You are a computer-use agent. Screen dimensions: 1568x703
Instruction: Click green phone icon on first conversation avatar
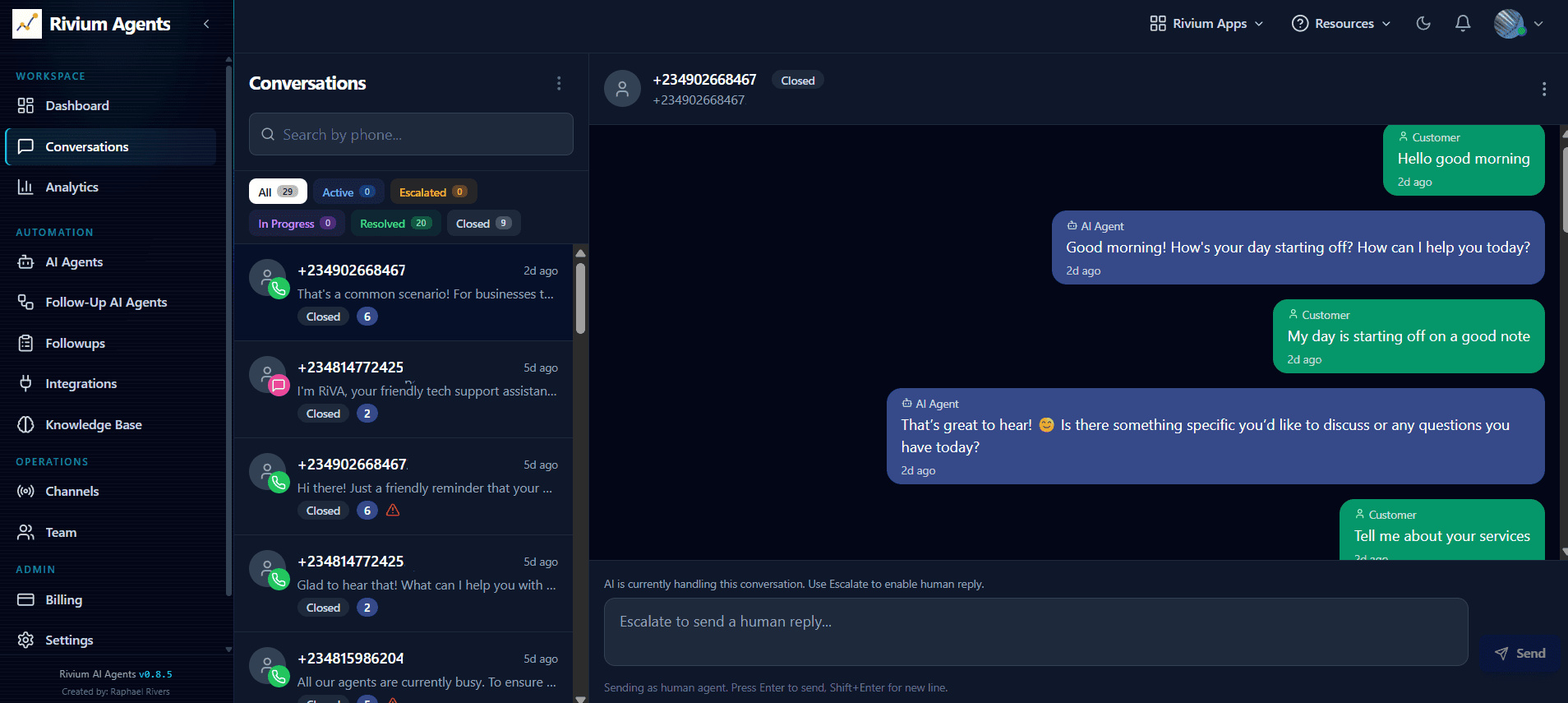(x=279, y=289)
